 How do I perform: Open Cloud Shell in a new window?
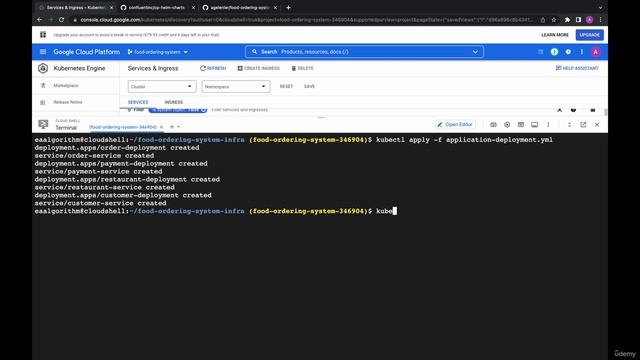tap(583, 124)
